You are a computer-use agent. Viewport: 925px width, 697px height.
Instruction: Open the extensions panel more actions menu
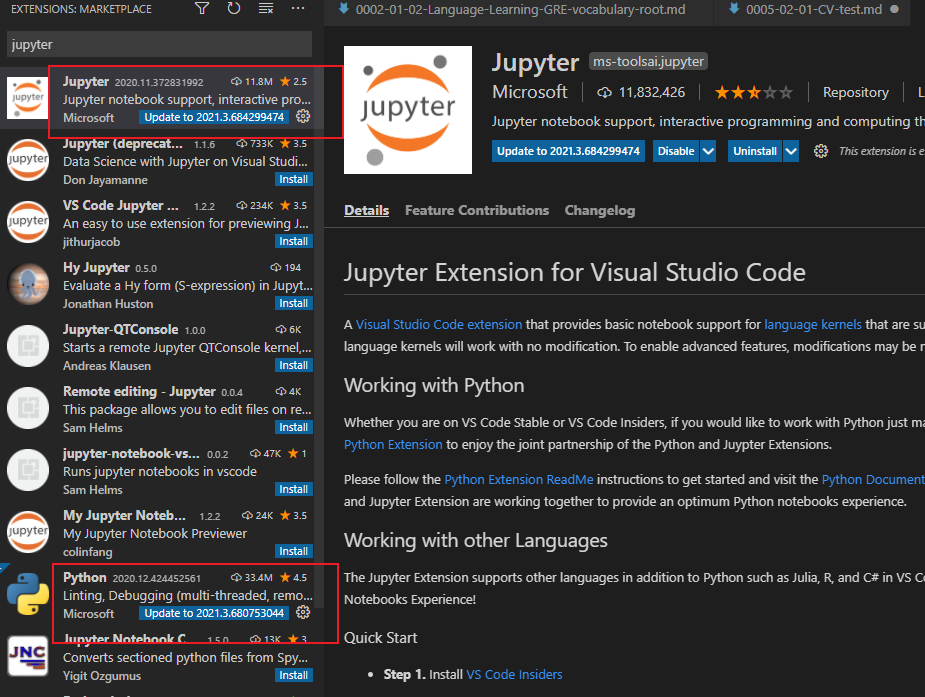(x=298, y=8)
